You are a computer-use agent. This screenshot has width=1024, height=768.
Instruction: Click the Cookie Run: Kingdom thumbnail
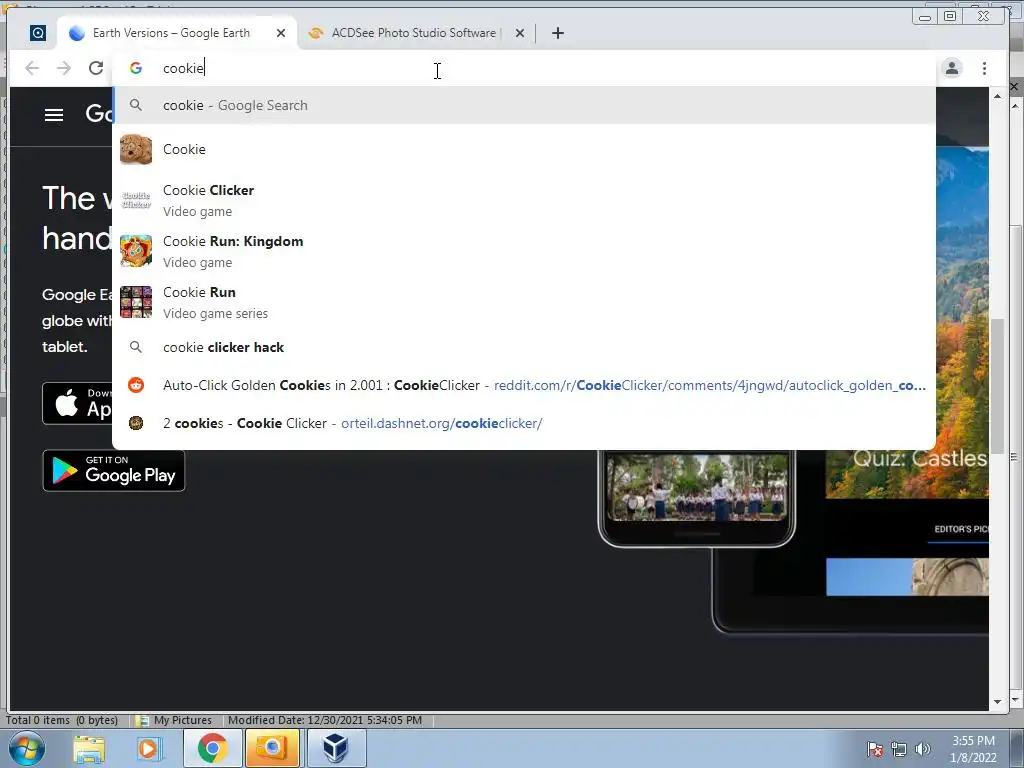[x=136, y=251]
